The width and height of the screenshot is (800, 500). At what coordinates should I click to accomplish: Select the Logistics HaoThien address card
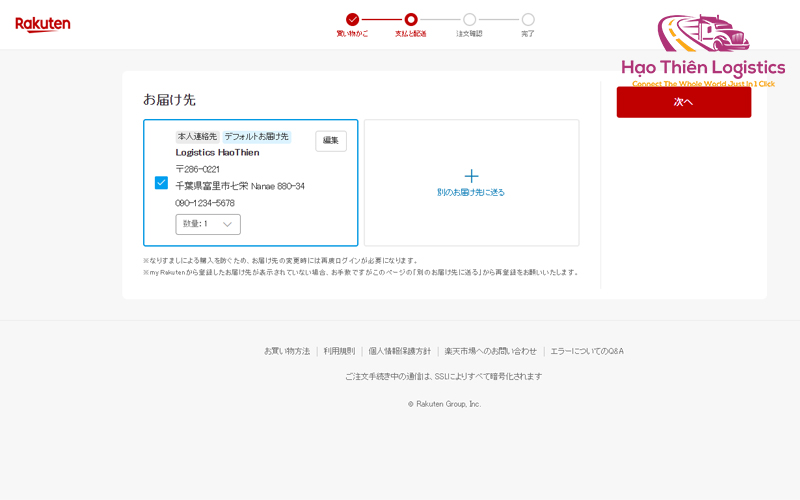251,183
